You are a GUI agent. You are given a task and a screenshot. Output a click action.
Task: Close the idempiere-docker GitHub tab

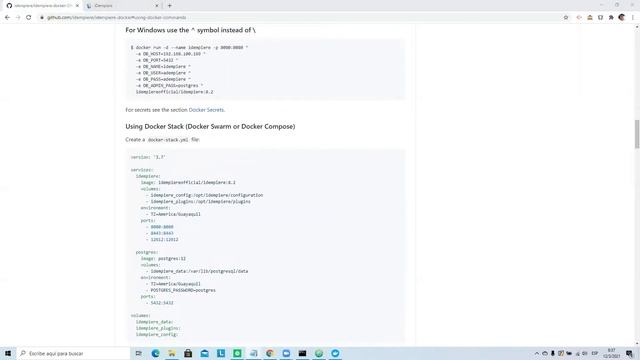(x=77, y=6)
